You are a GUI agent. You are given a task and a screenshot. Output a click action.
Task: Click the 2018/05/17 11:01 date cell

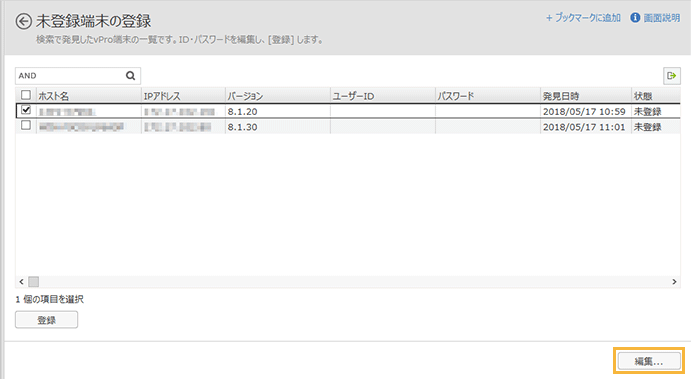(x=586, y=127)
